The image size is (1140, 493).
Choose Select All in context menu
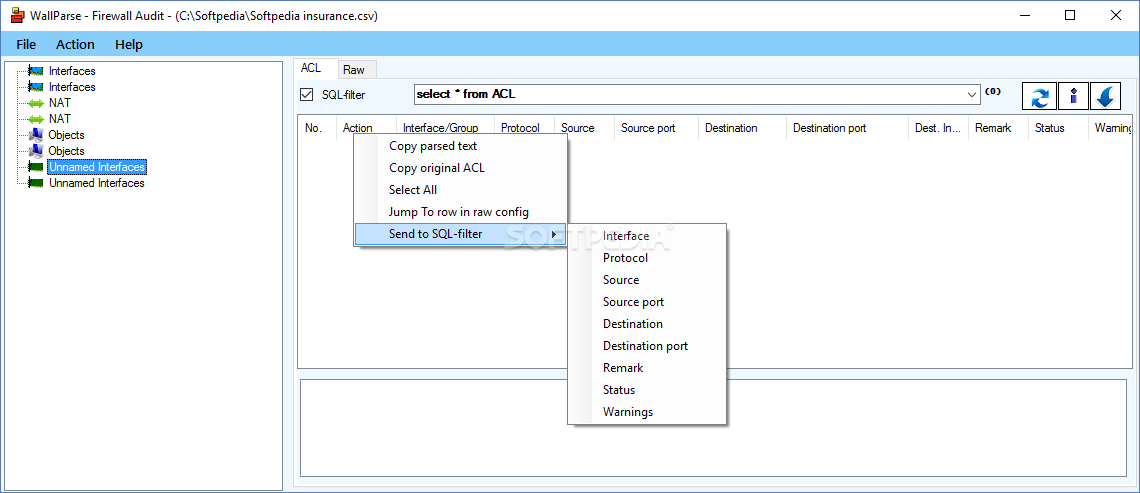pyautogui.click(x=460, y=190)
